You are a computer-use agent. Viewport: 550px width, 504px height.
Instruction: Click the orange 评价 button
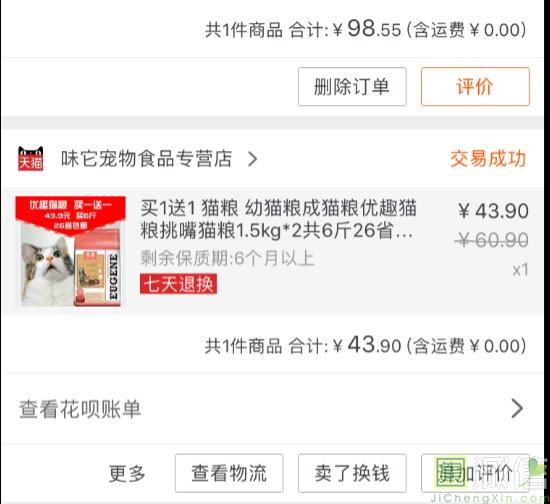(475, 87)
